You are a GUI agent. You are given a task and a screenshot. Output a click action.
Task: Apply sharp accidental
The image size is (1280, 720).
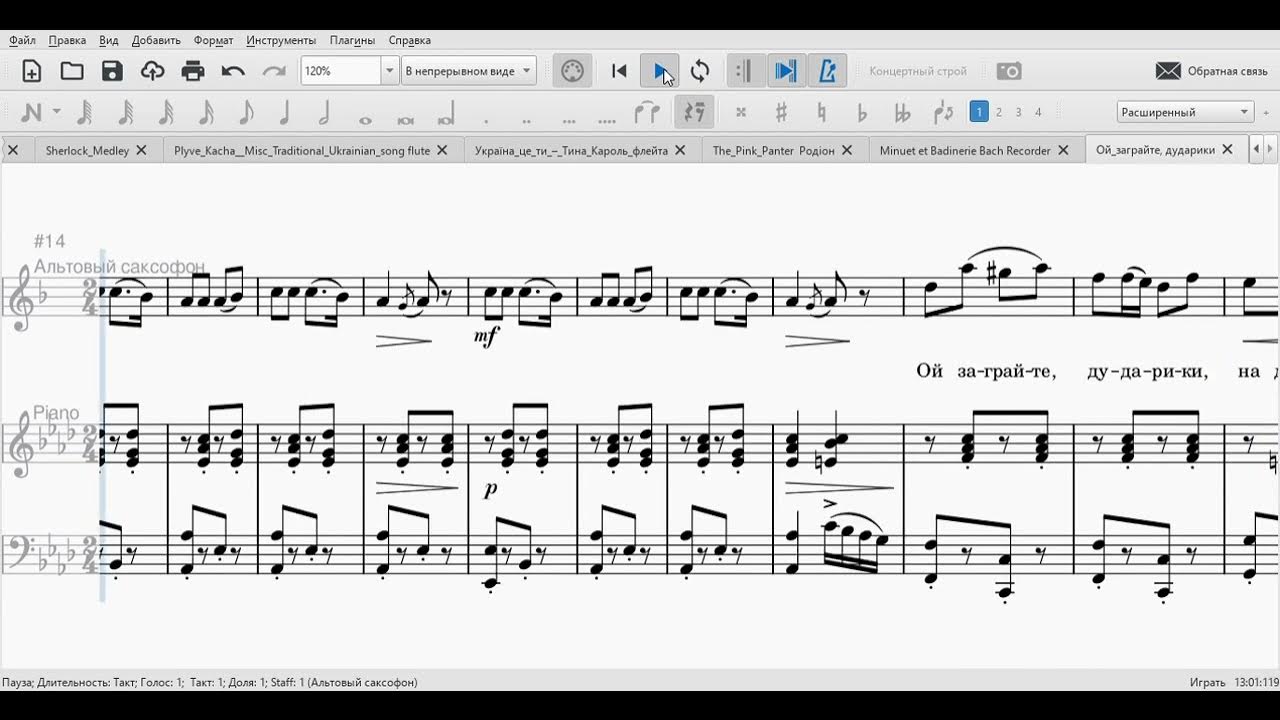(781, 112)
